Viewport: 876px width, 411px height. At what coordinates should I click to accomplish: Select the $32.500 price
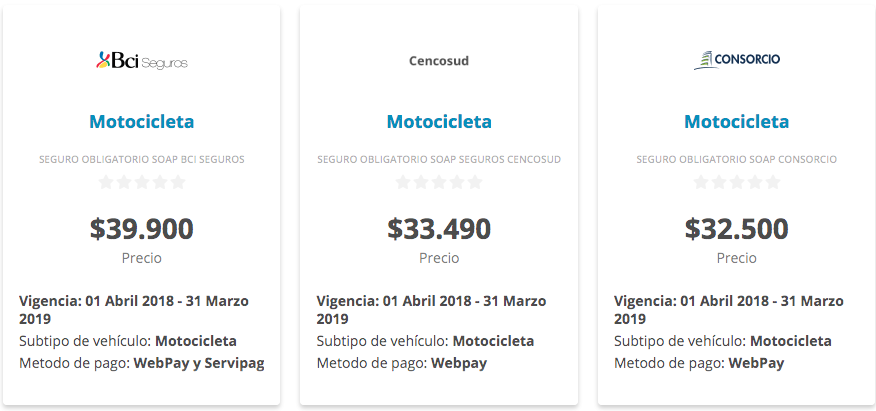coord(736,228)
